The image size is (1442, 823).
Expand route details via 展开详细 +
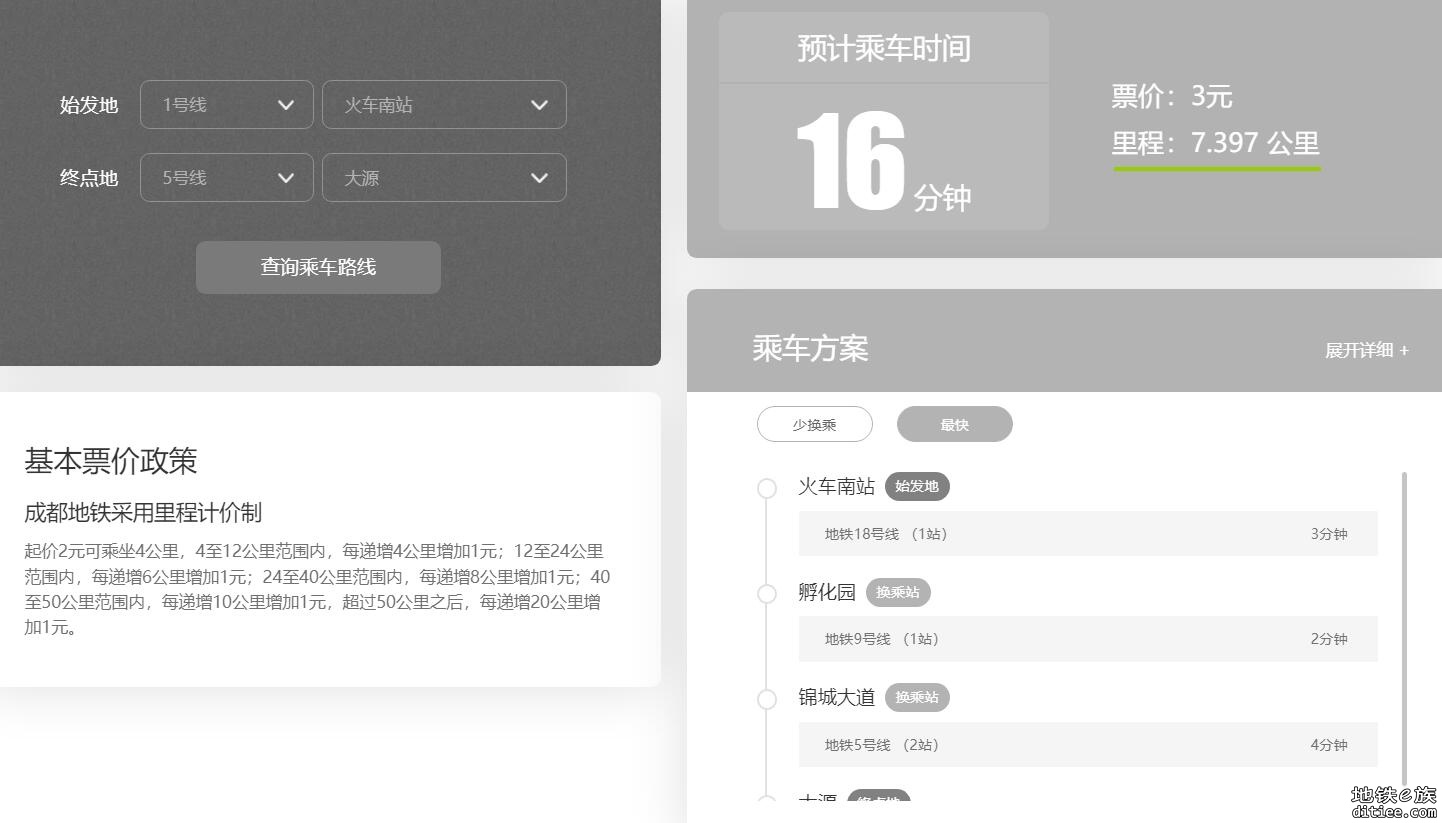1366,350
